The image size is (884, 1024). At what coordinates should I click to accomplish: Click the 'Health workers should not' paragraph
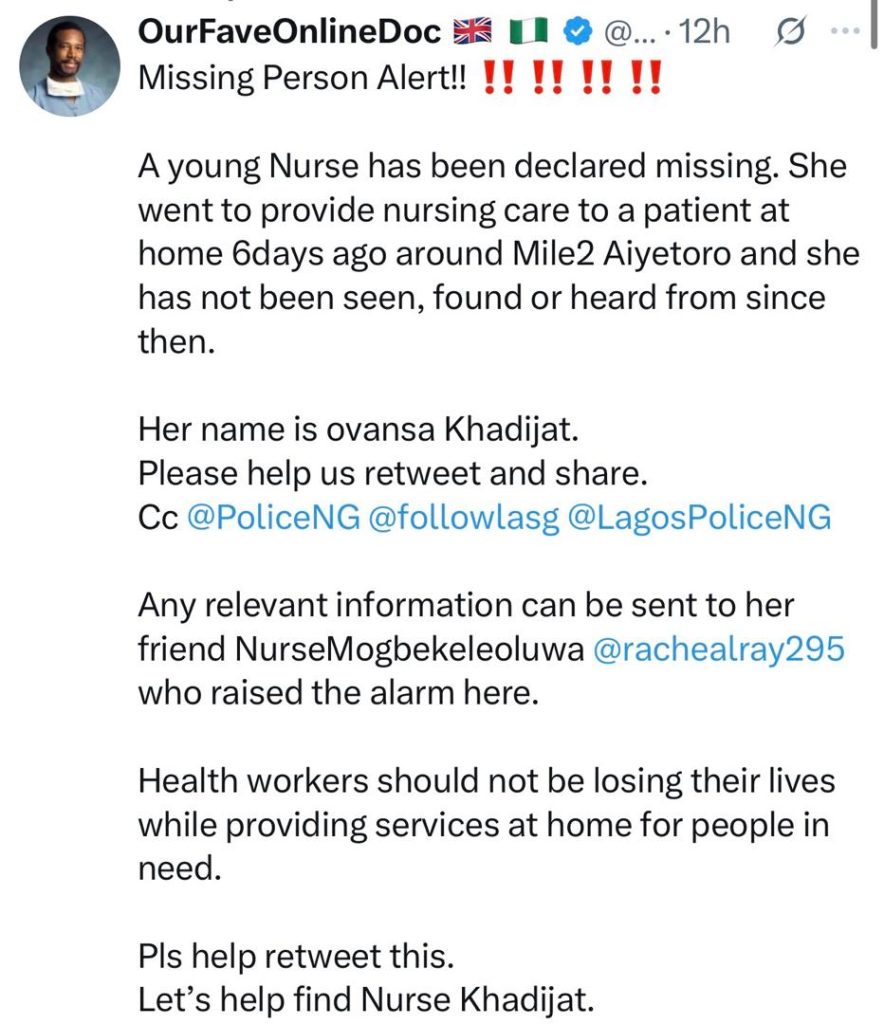coord(486,824)
